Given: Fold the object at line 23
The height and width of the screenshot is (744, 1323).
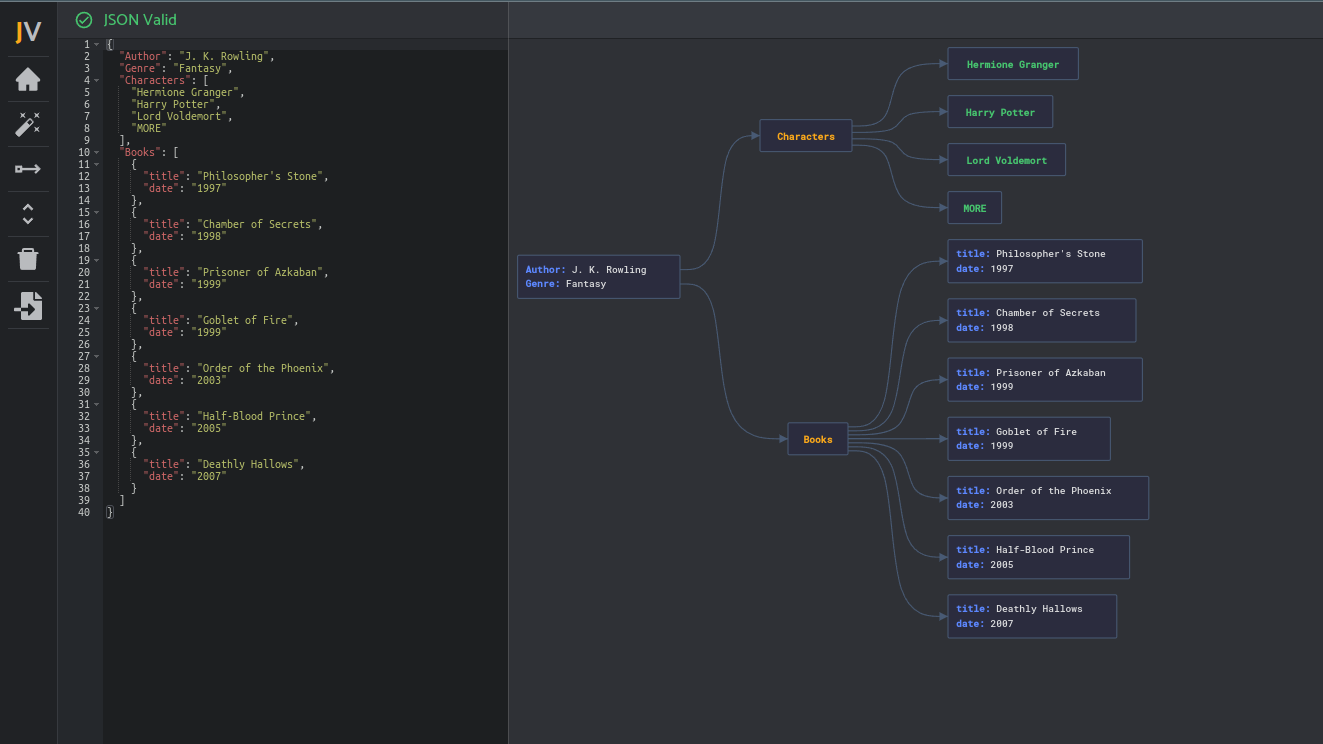Looking at the screenshot, I should point(97,309).
